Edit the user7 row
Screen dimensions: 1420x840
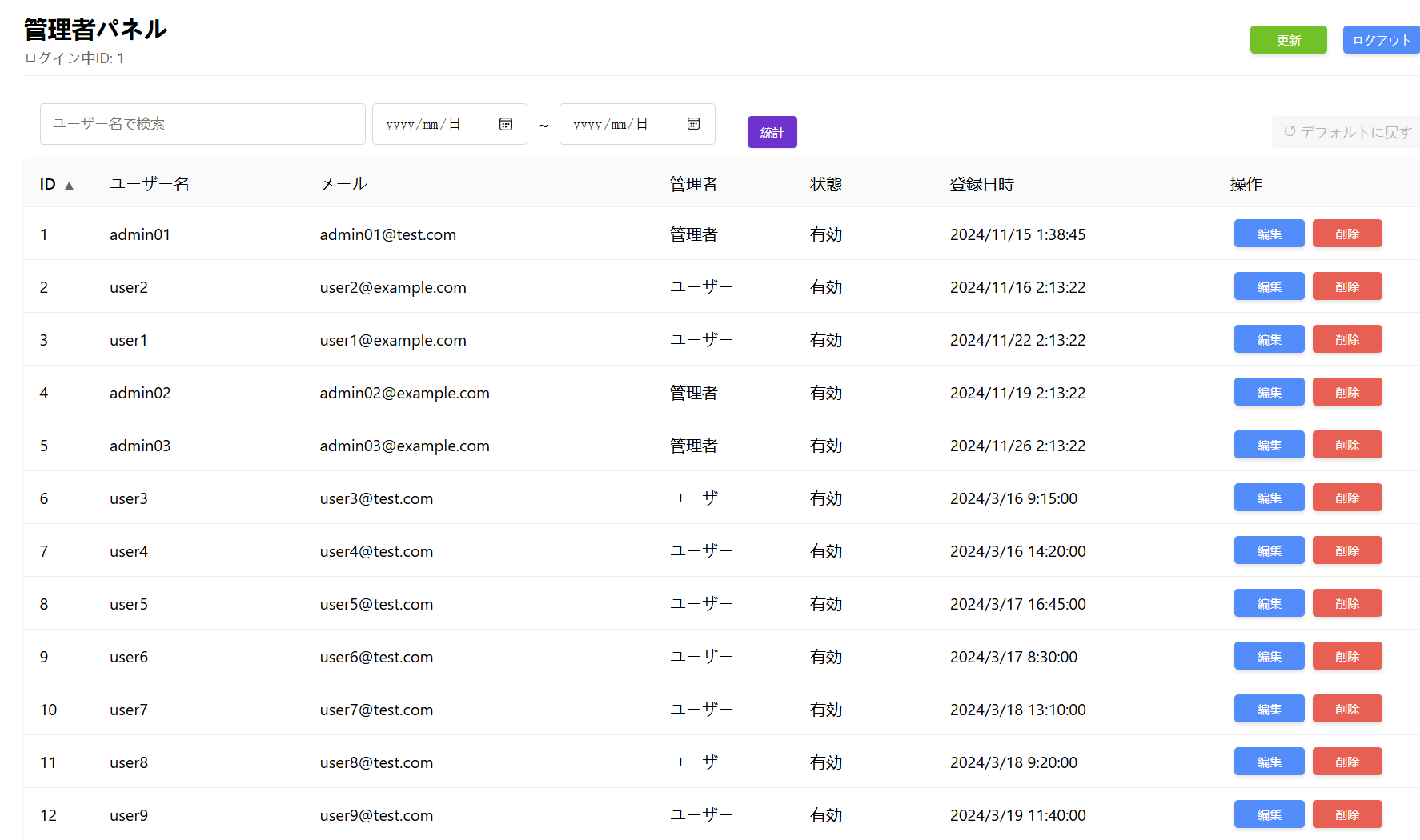(1269, 709)
